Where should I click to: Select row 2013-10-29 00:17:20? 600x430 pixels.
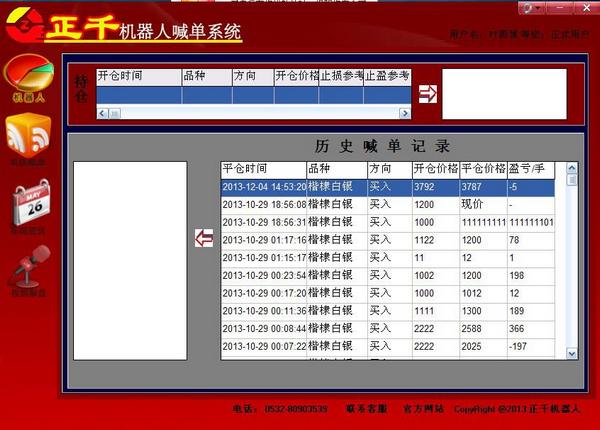coord(388,294)
